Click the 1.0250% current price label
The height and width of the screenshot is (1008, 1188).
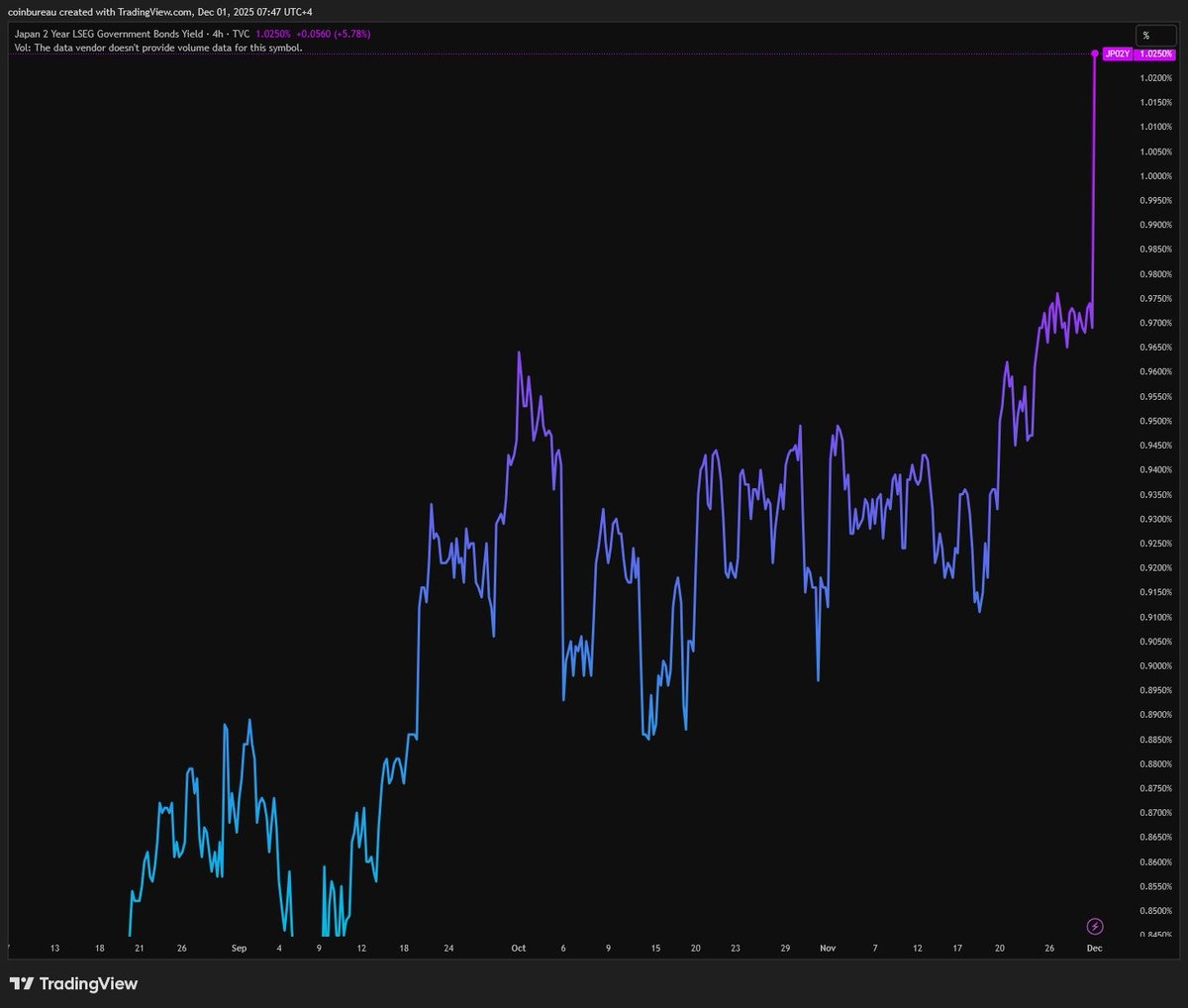point(1153,53)
